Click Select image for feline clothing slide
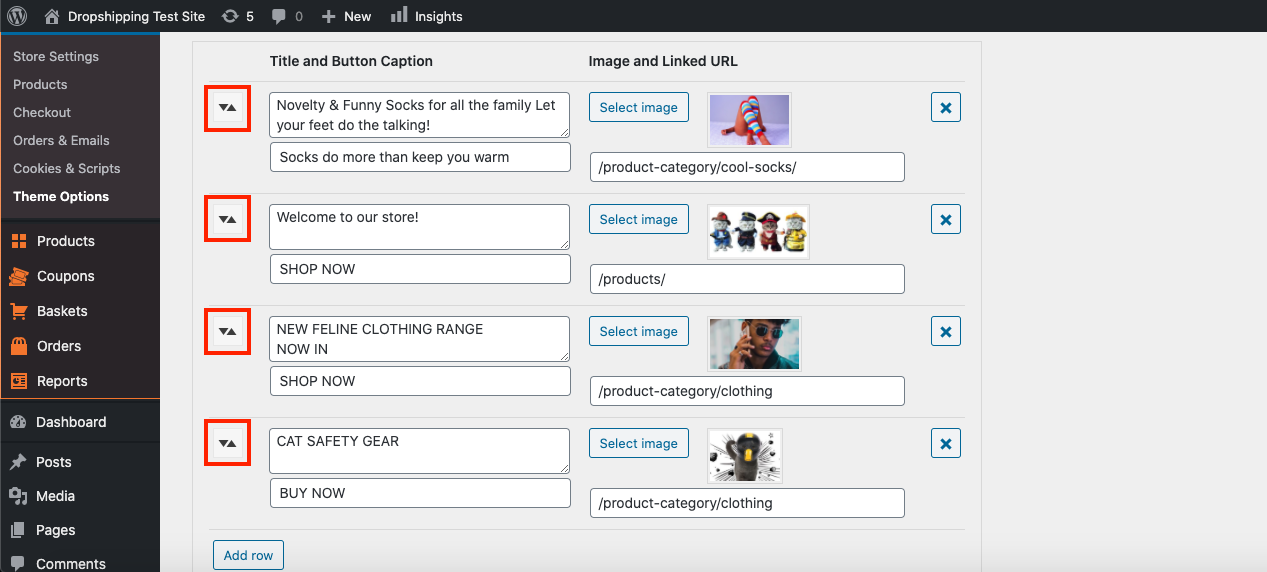This screenshot has width=1267, height=572. click(x=639, y=331)
